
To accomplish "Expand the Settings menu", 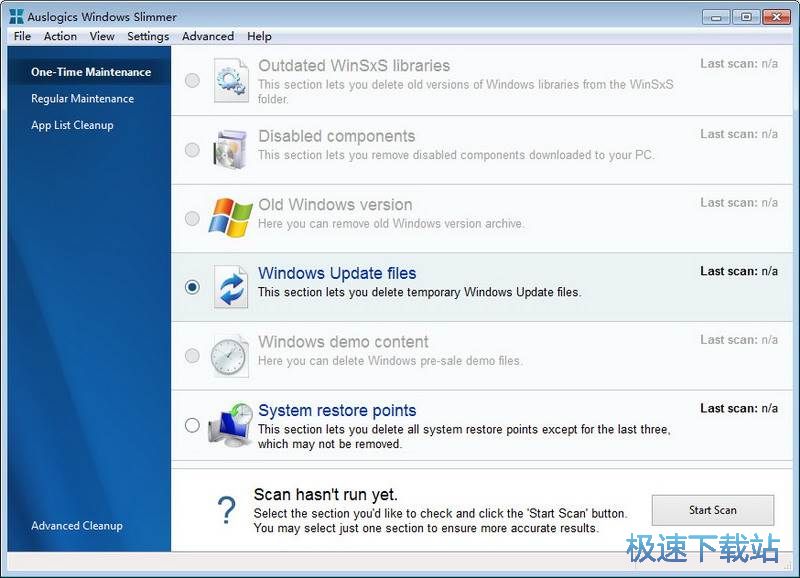I will [x=148, y=36].
